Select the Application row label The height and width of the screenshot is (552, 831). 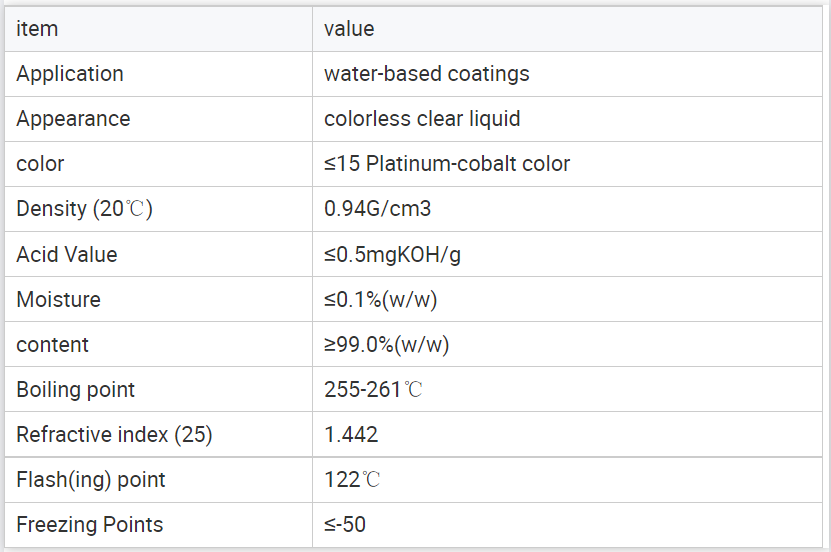coord(70,74)
